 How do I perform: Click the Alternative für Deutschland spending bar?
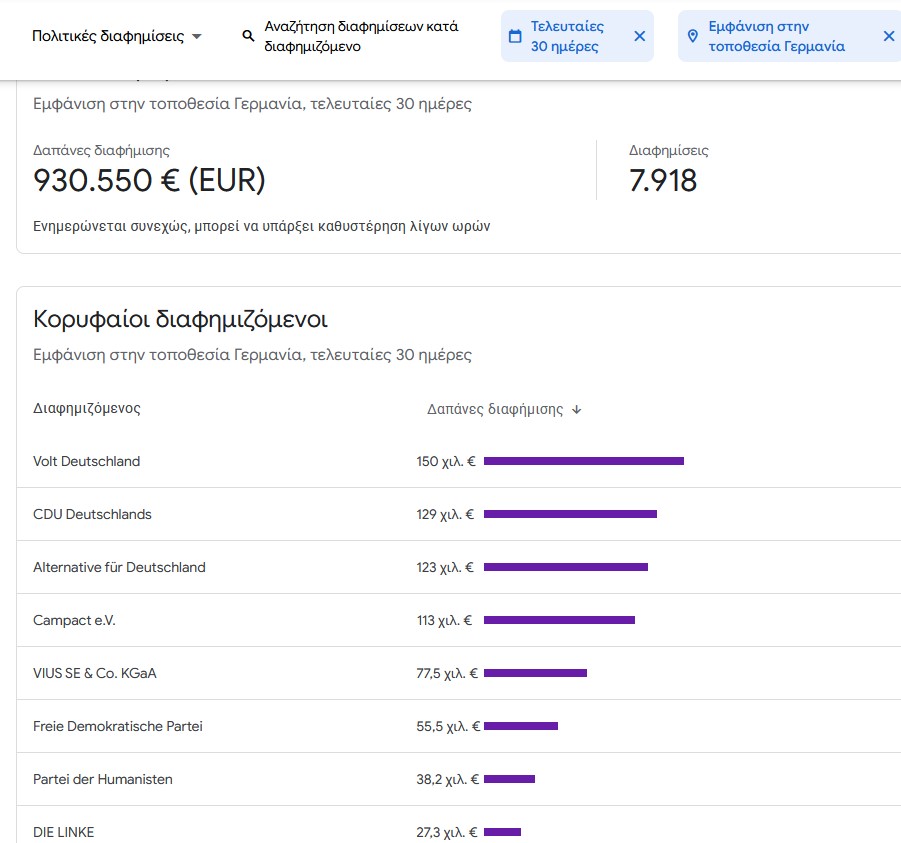point(566,567)
